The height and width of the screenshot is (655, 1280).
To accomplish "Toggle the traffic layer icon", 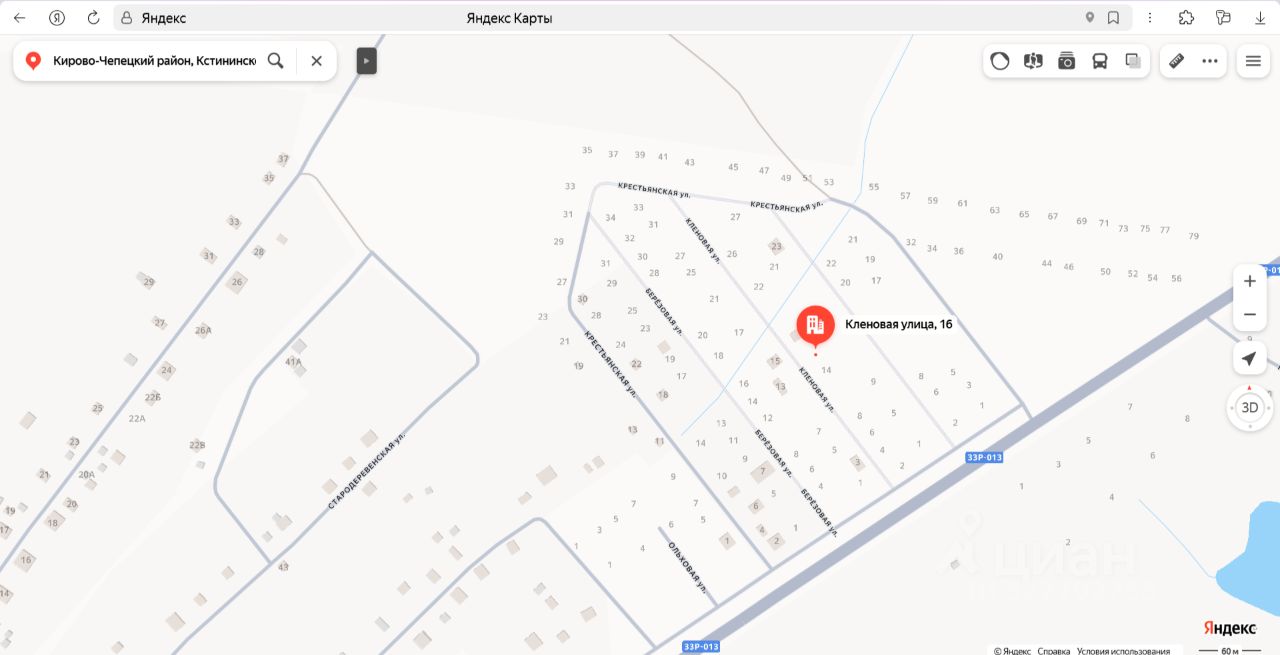I will click(x=1000, y=61).
